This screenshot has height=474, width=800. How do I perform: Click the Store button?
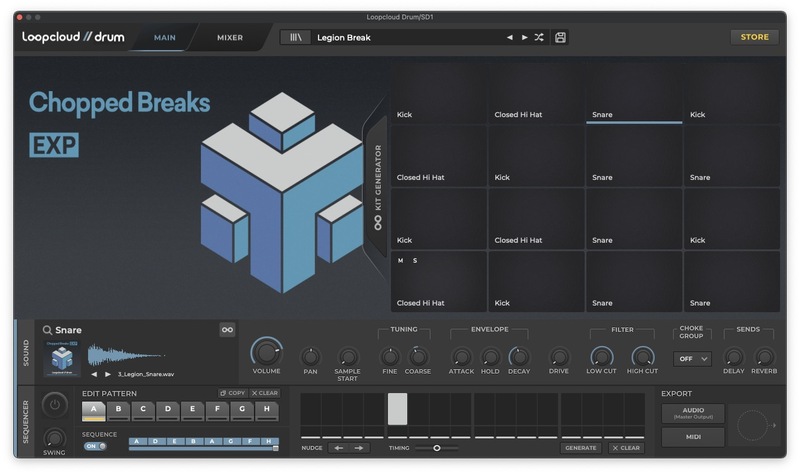[x=754, y=37]
